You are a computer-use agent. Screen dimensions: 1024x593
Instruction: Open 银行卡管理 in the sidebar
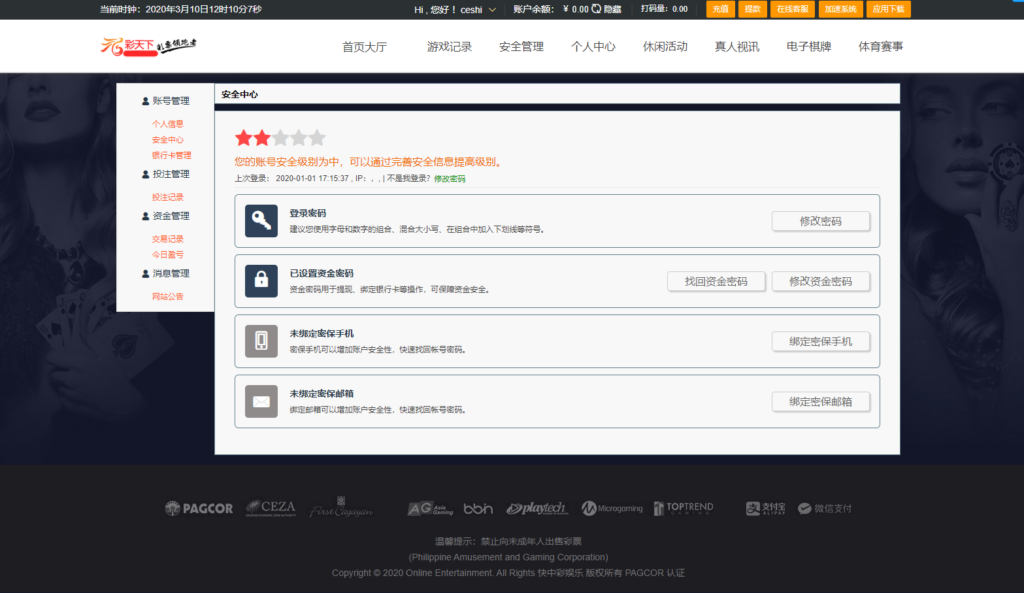pos(171,156)
